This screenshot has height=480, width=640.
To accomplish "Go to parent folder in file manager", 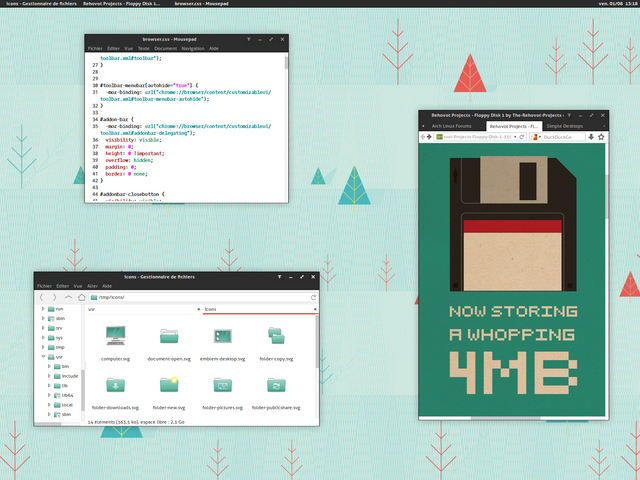I will pos(68,297).
